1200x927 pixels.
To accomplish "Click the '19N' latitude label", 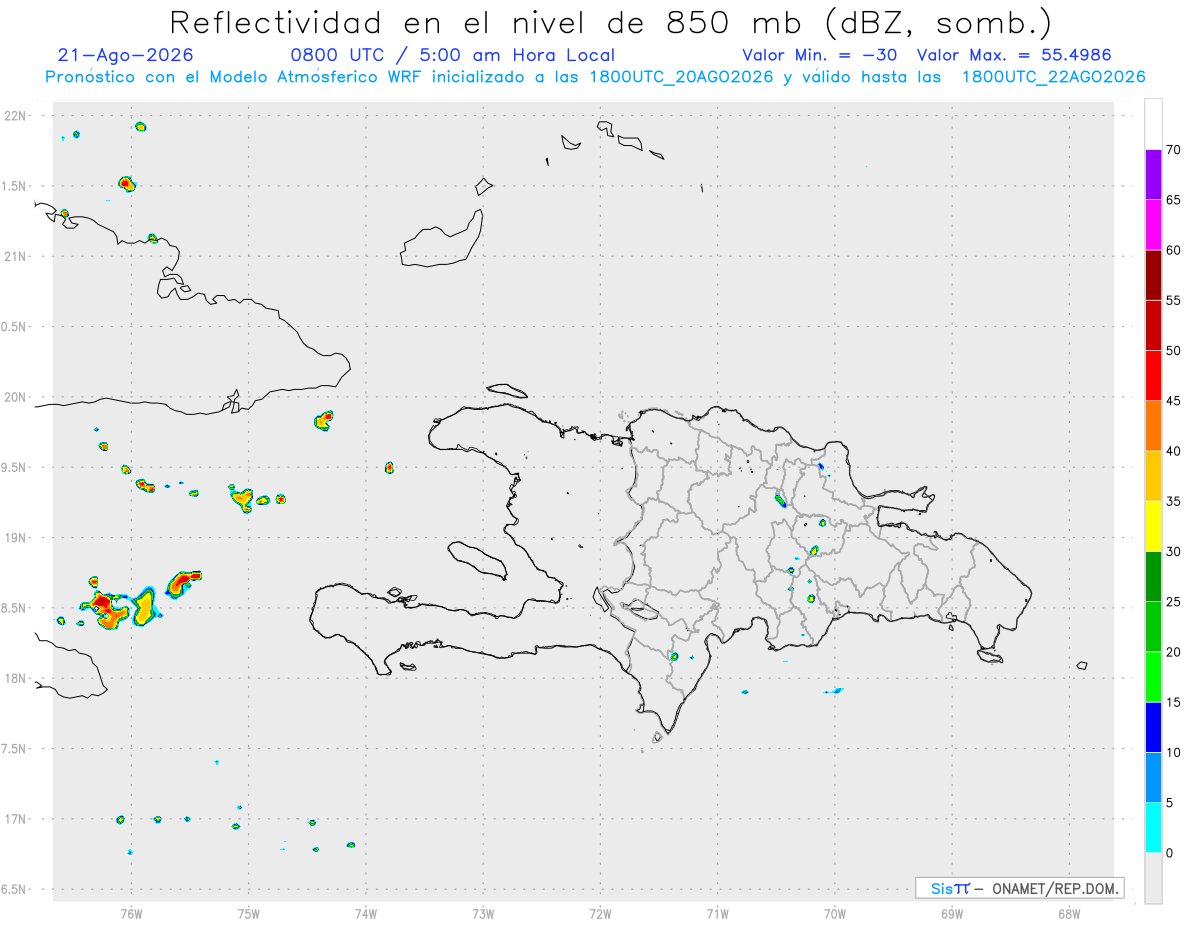I will [17, 538].
